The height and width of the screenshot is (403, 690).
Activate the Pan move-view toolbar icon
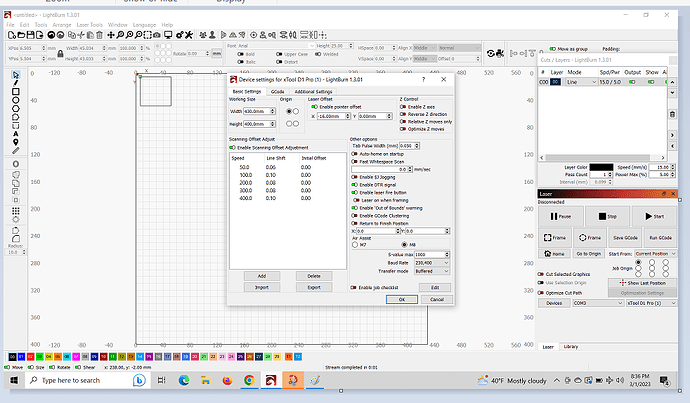(111, 35)
